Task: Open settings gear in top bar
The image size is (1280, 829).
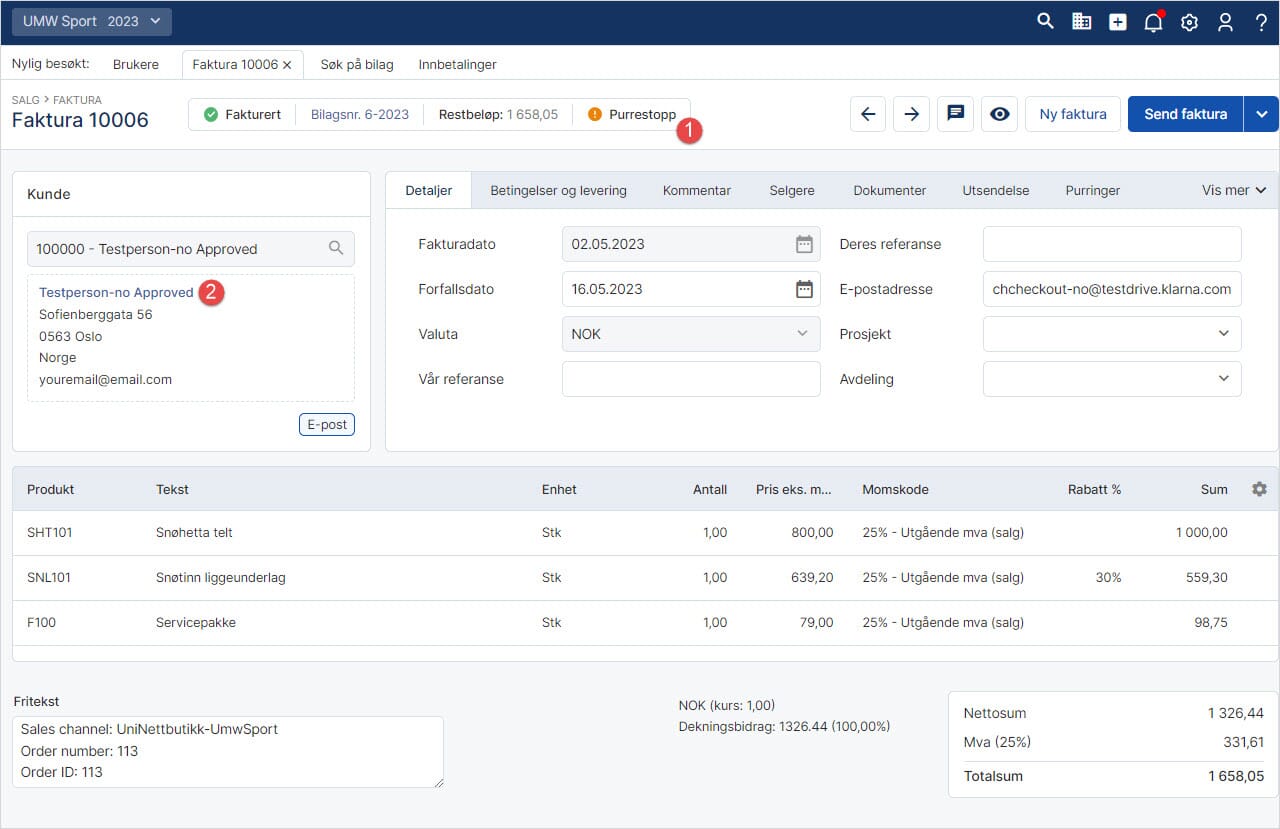Action: [1189, 22]
